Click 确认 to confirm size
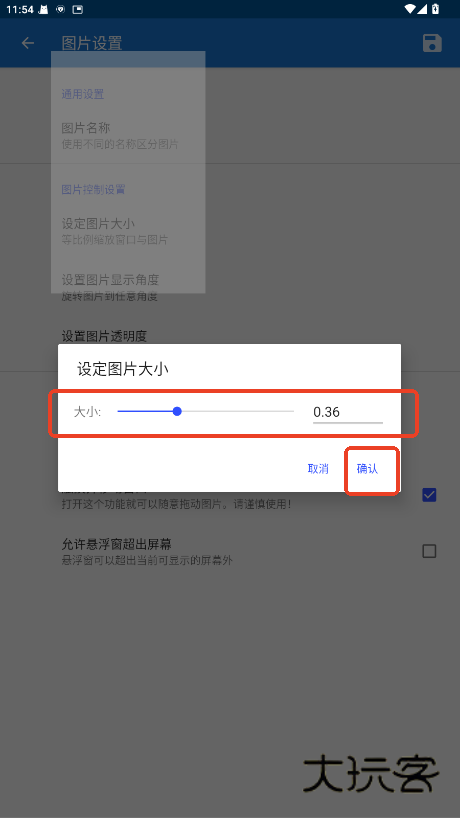 (x=367, y=468)
